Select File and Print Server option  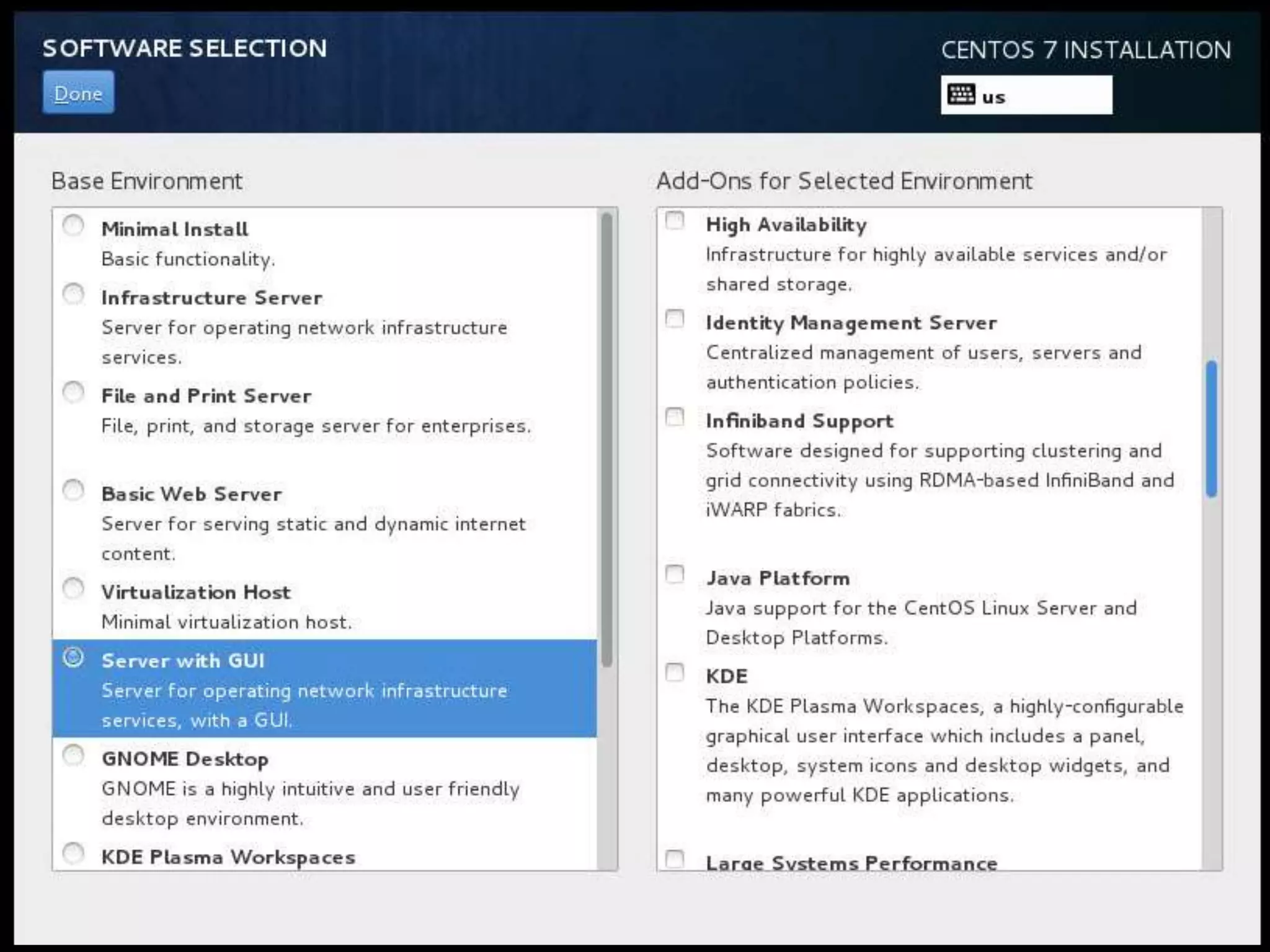[x=73, y=392]
